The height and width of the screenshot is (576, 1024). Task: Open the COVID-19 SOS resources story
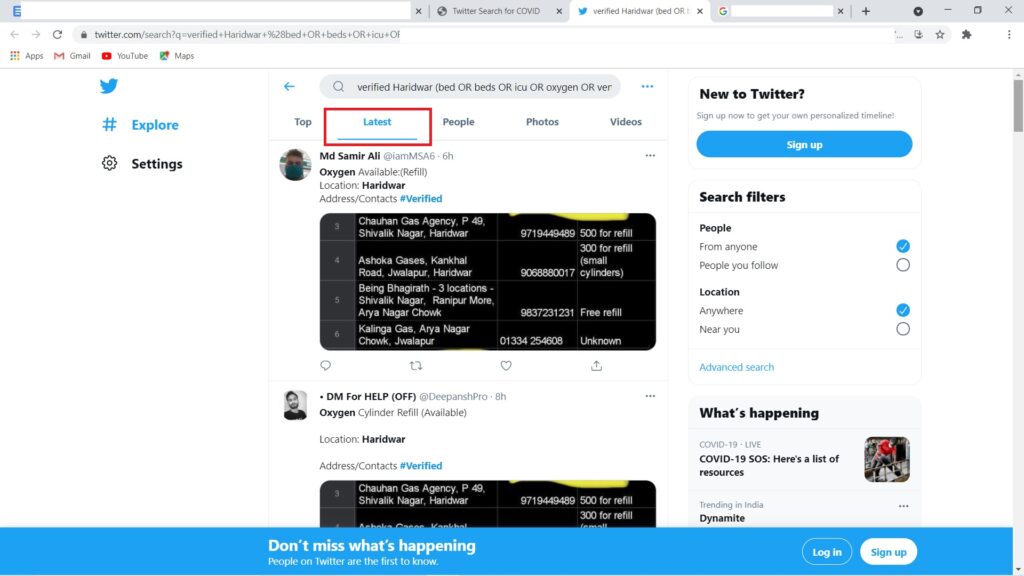769,466
